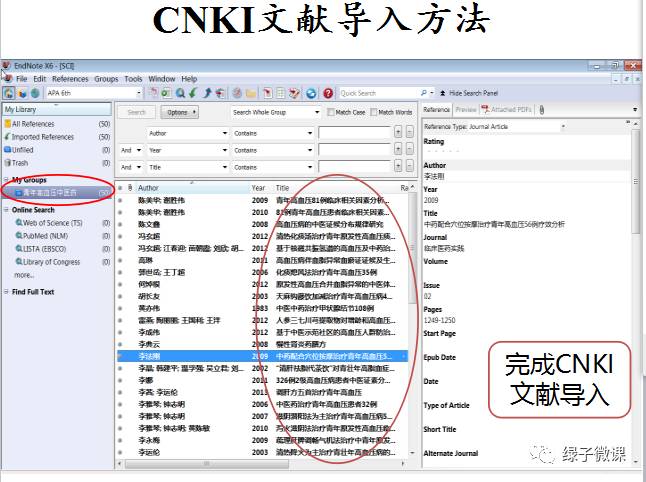This screenshot has width=646, height=482.
Task: Click the Quick Search magnifier icon
Action: point(424,93)
